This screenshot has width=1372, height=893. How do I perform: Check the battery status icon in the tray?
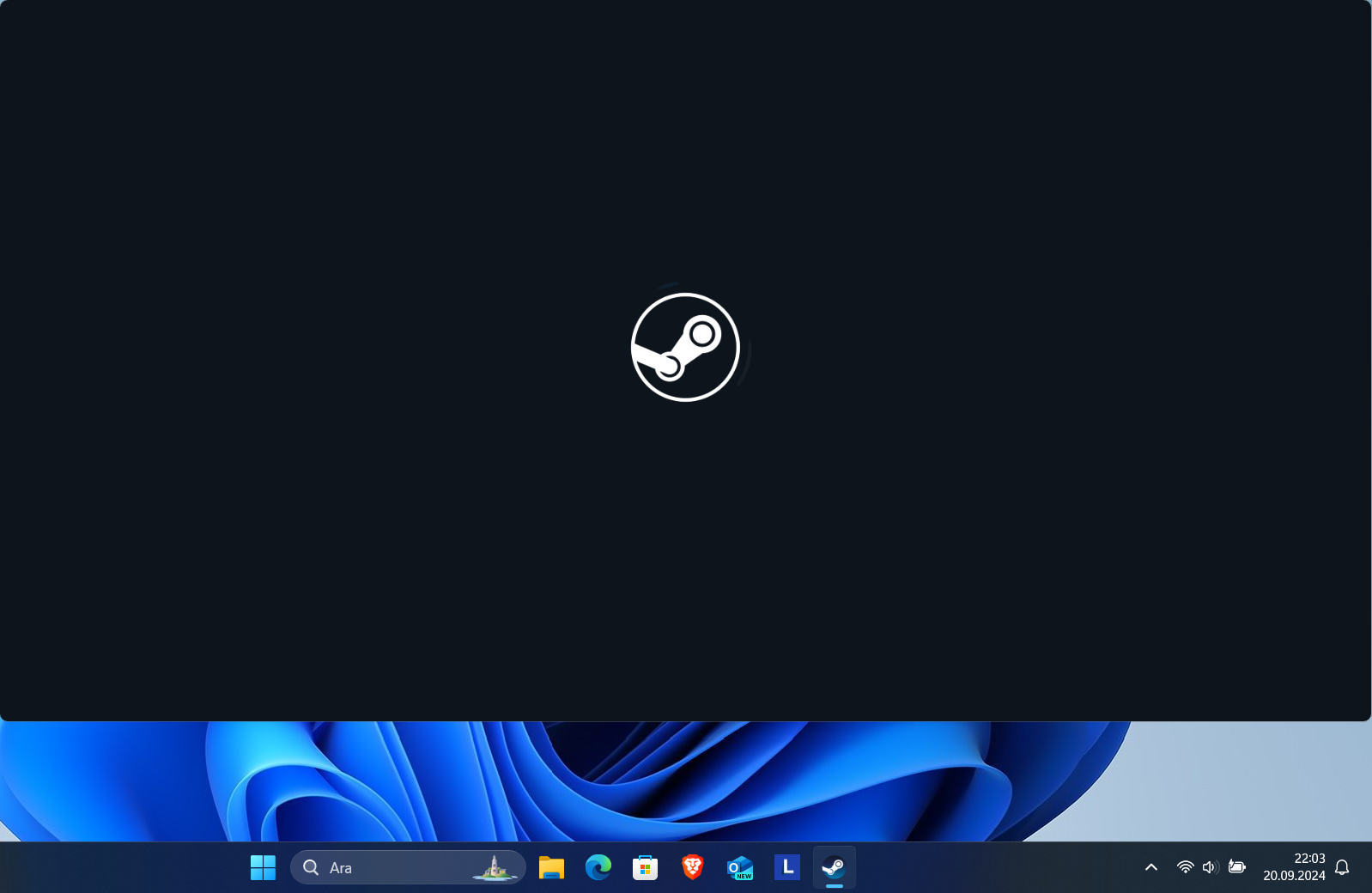point(1237,867)
